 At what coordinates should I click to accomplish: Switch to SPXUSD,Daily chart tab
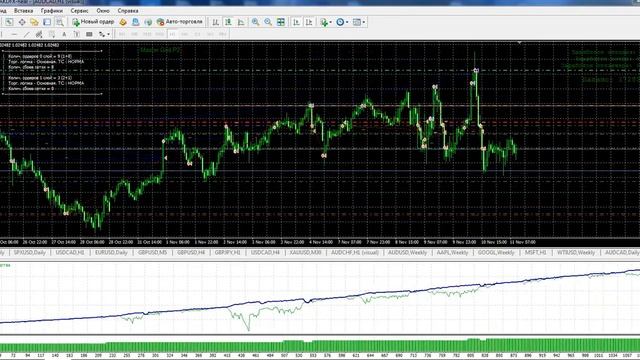point(30,253)
